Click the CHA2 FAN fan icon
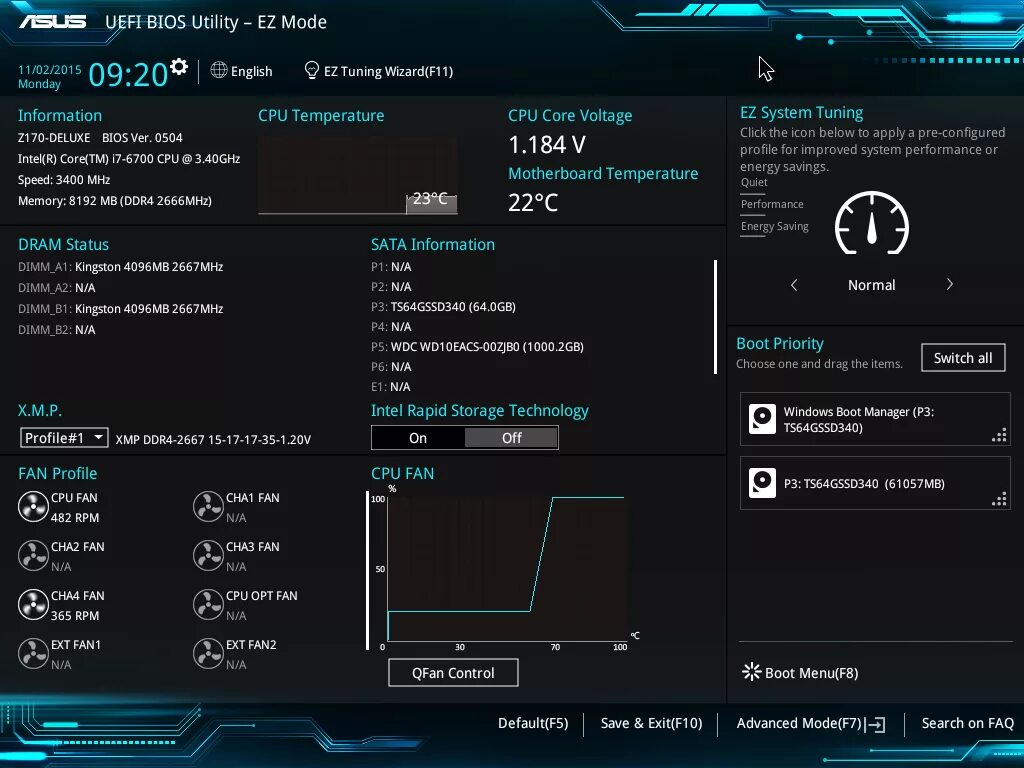Image resolution: width=1024 pixels, height=768 pixels. pyautogui.click(x=33, y=556)
